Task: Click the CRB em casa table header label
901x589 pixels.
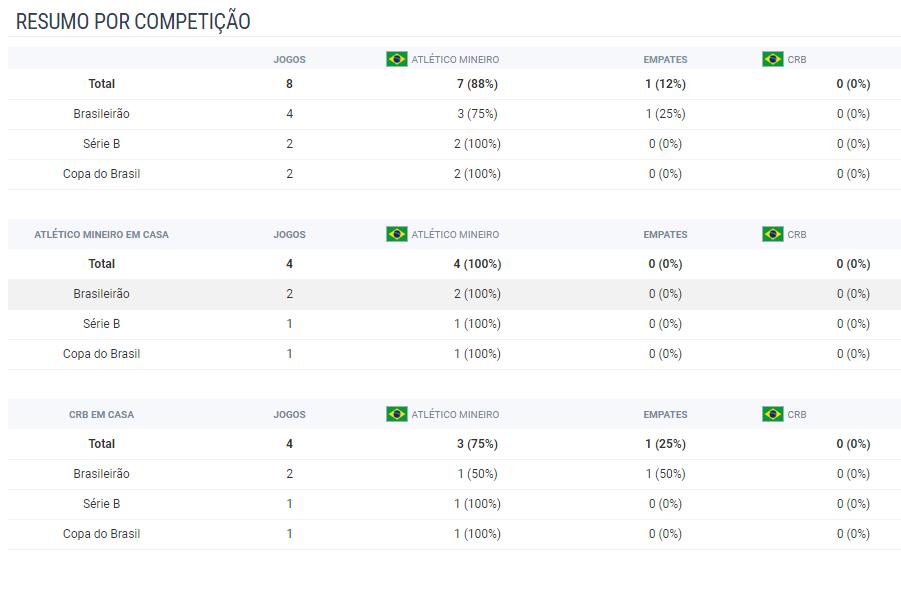Action: pos(101,415)
